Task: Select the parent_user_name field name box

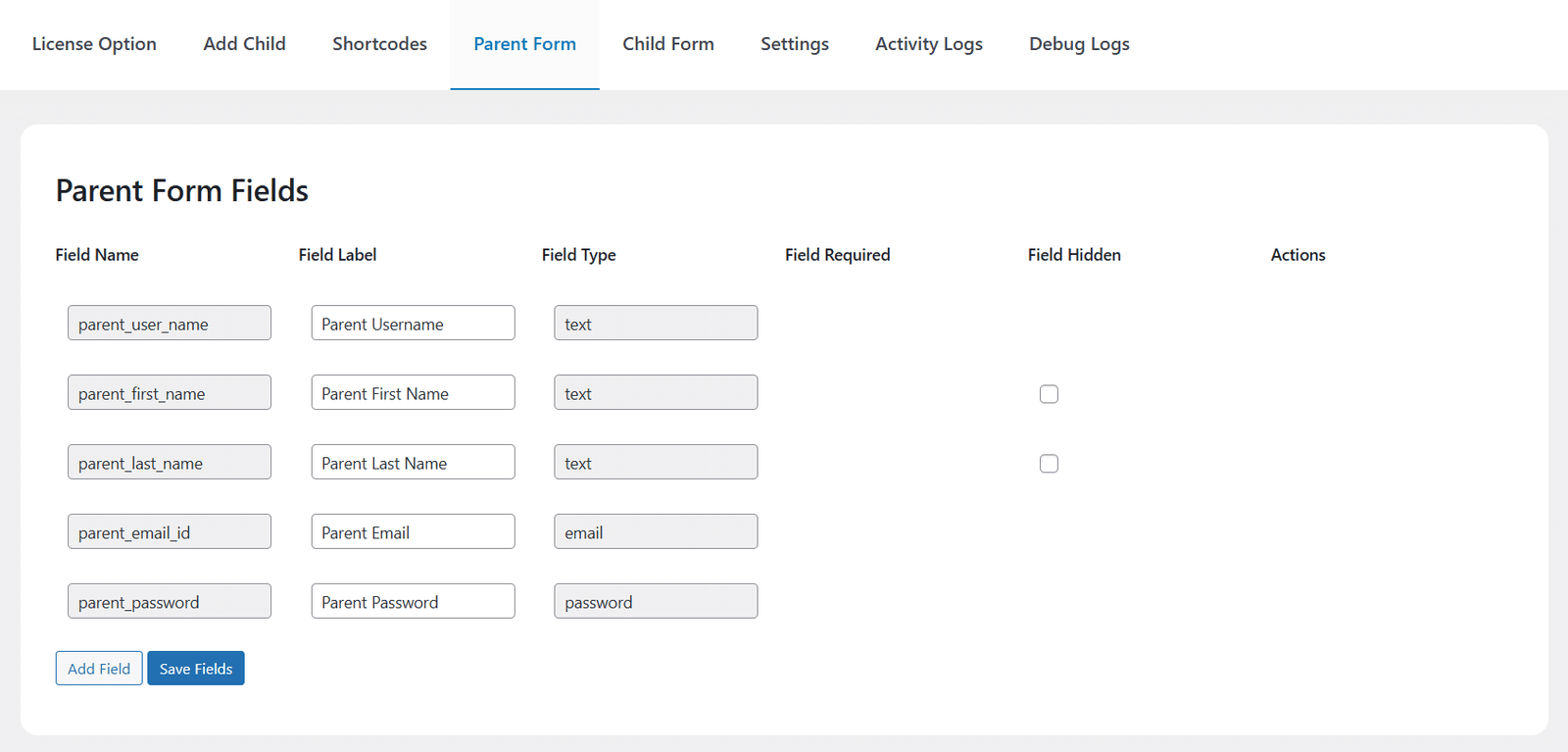Action: [x=170, y=323]
